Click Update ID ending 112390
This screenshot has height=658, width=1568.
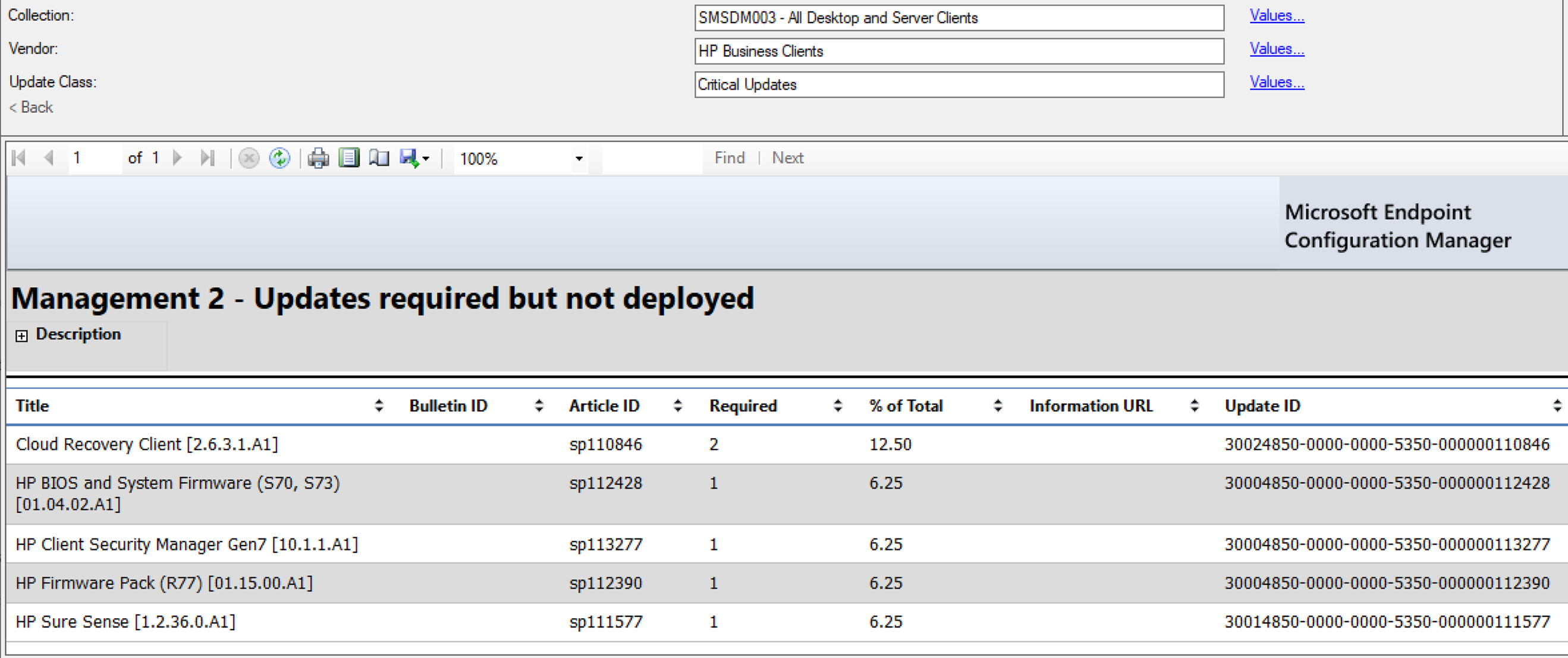pos(1387,583)
